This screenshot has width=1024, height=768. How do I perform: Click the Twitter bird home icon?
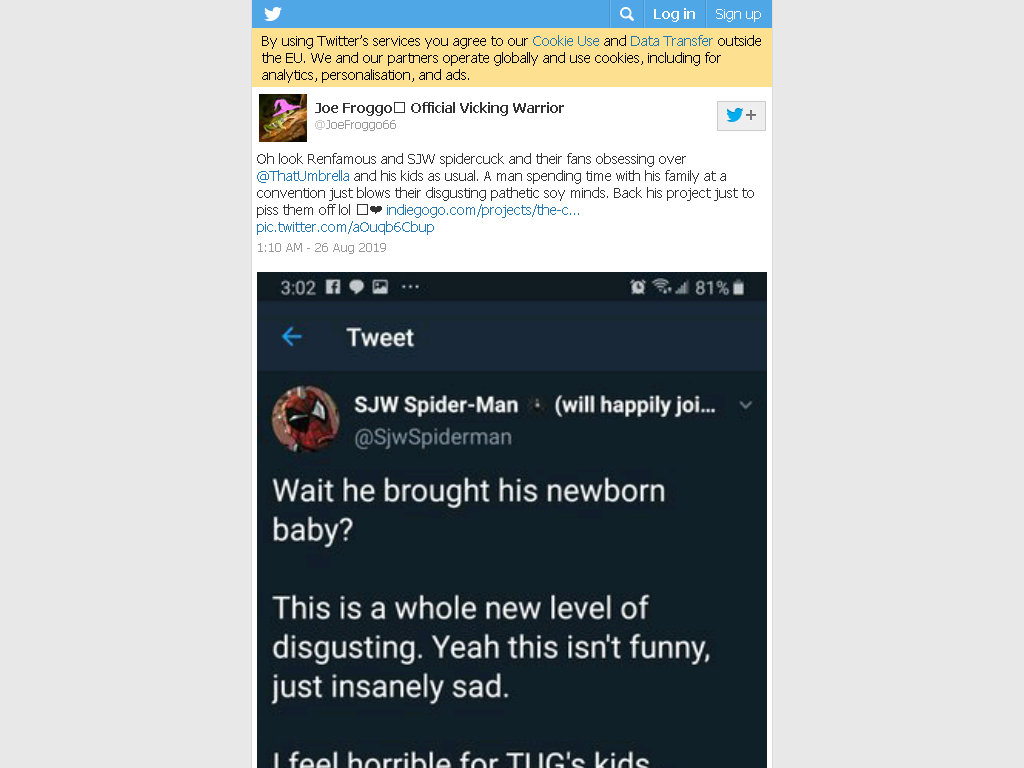pos(273,14)
